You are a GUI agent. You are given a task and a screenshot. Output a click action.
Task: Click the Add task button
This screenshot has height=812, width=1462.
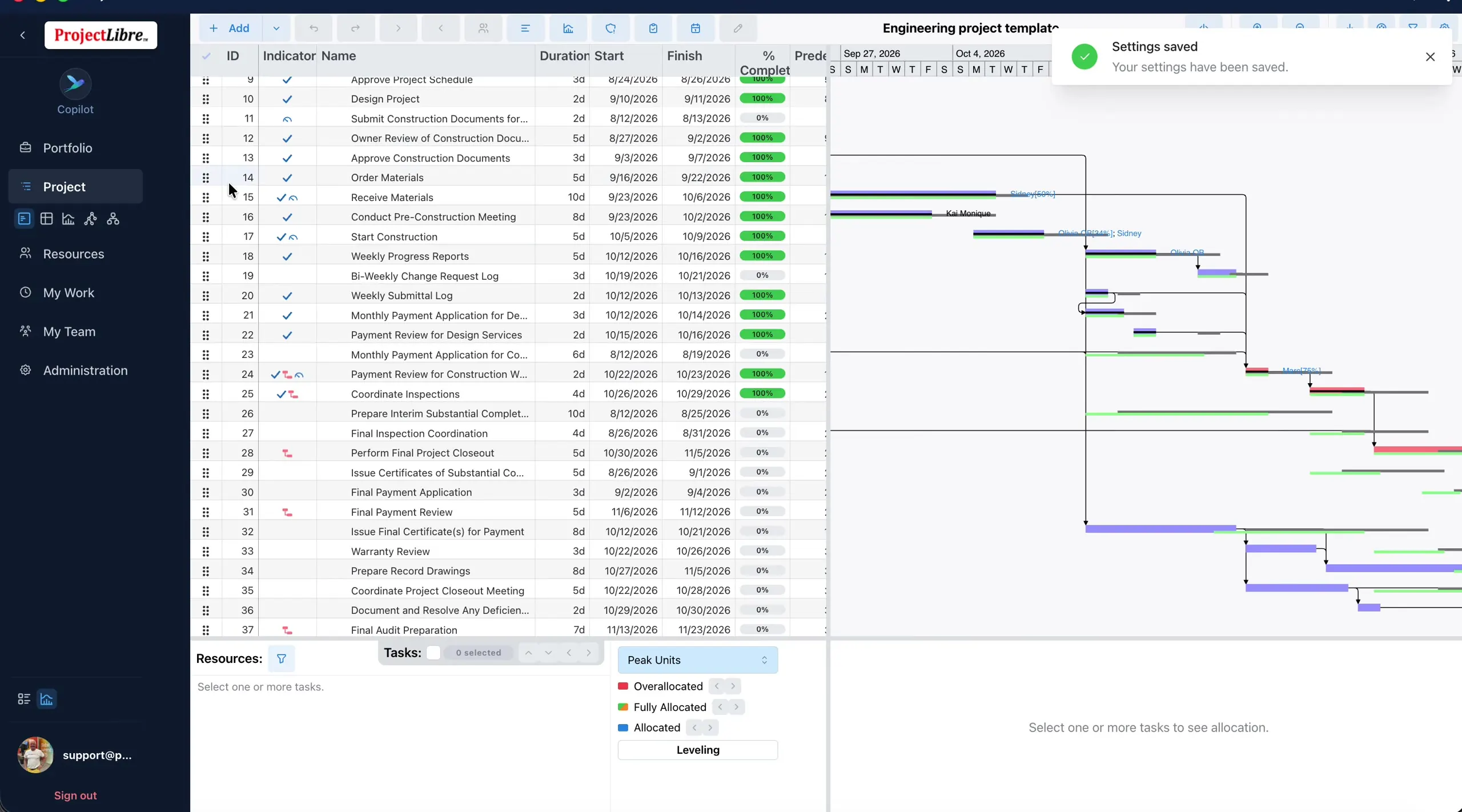230,28
